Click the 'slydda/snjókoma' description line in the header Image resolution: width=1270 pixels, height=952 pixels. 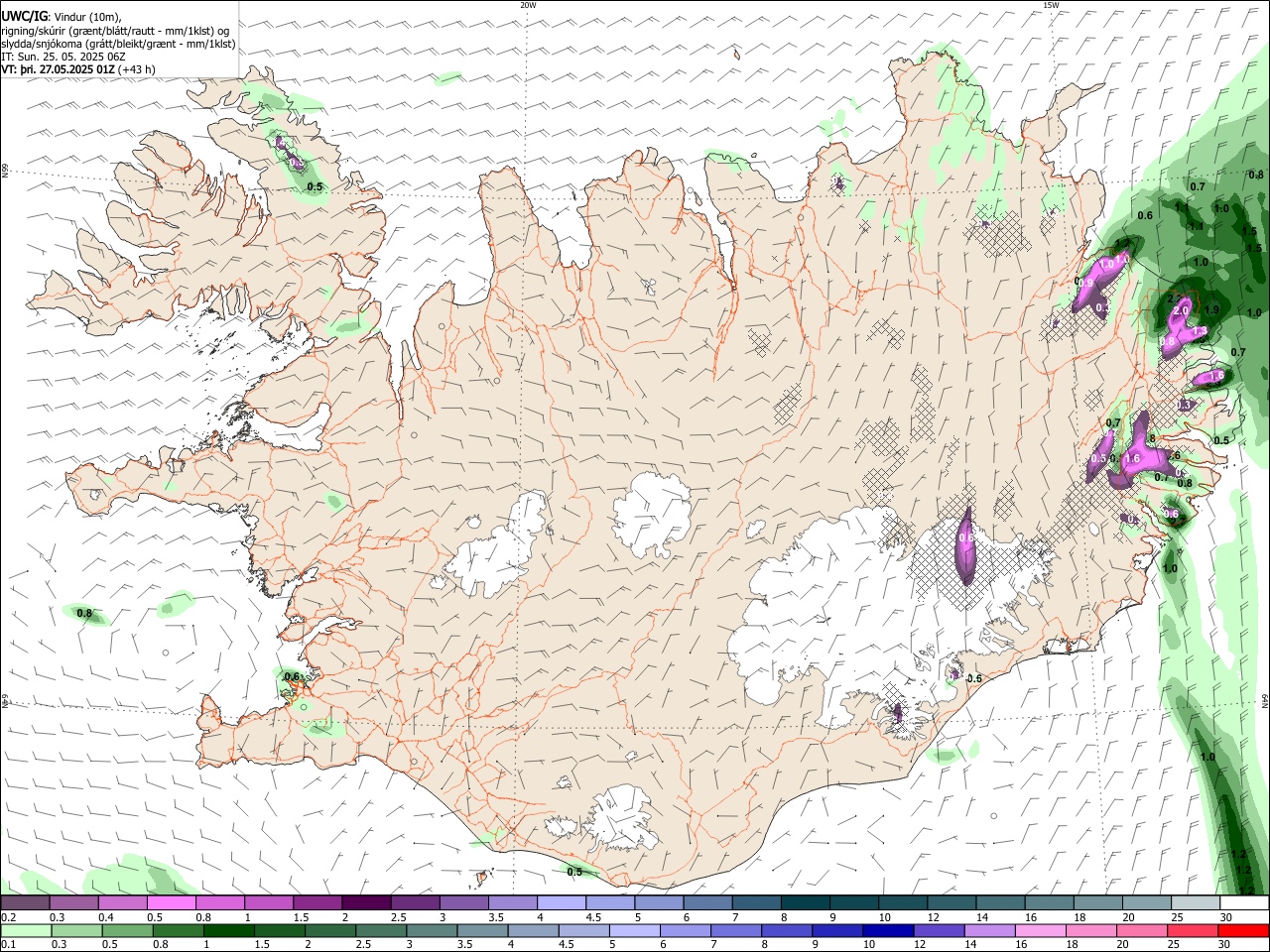118,44
